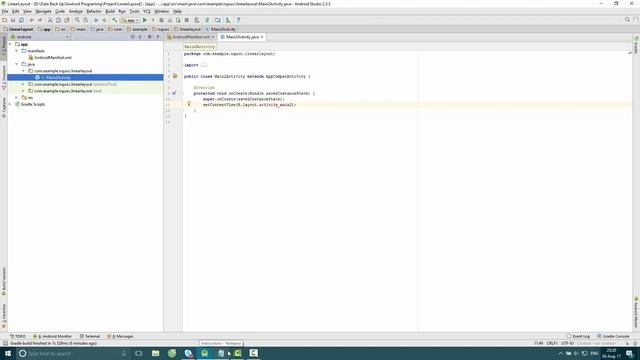
Task: Open project panel settings gear icon
Action: (149, 37)
